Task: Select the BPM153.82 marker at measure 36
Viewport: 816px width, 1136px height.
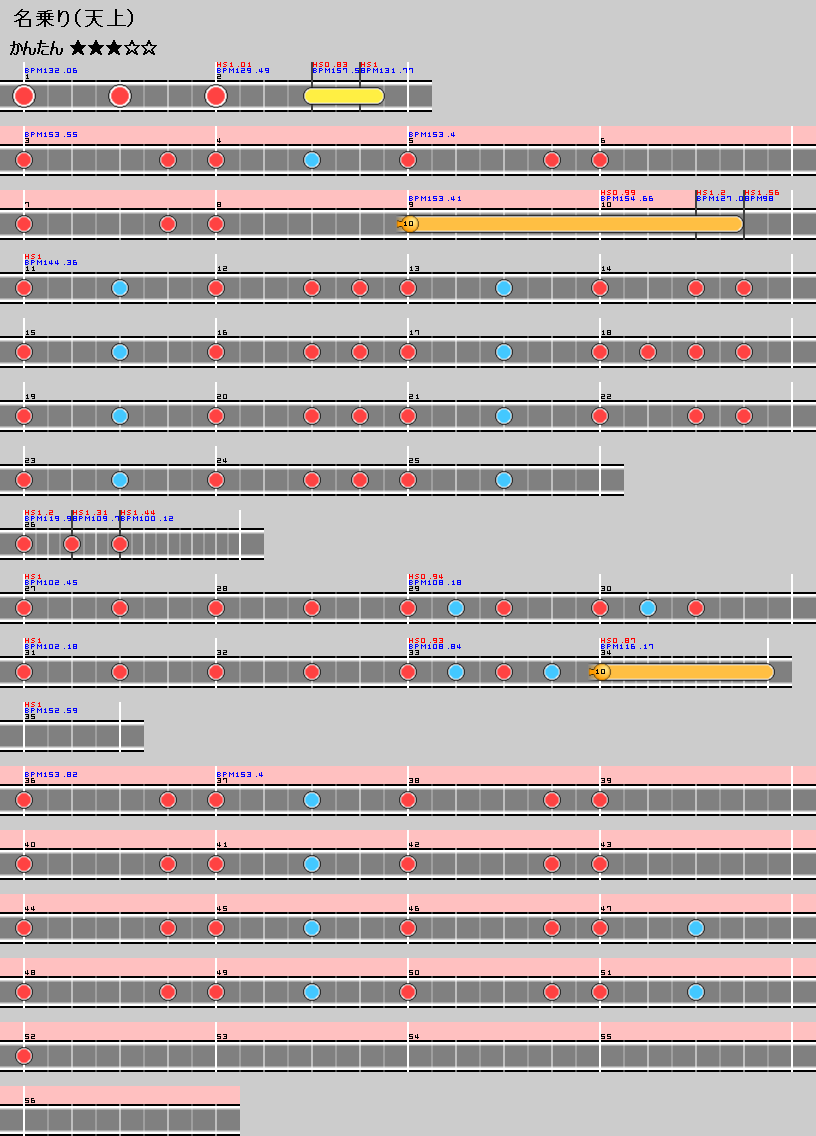Action: tap(51, 775)
